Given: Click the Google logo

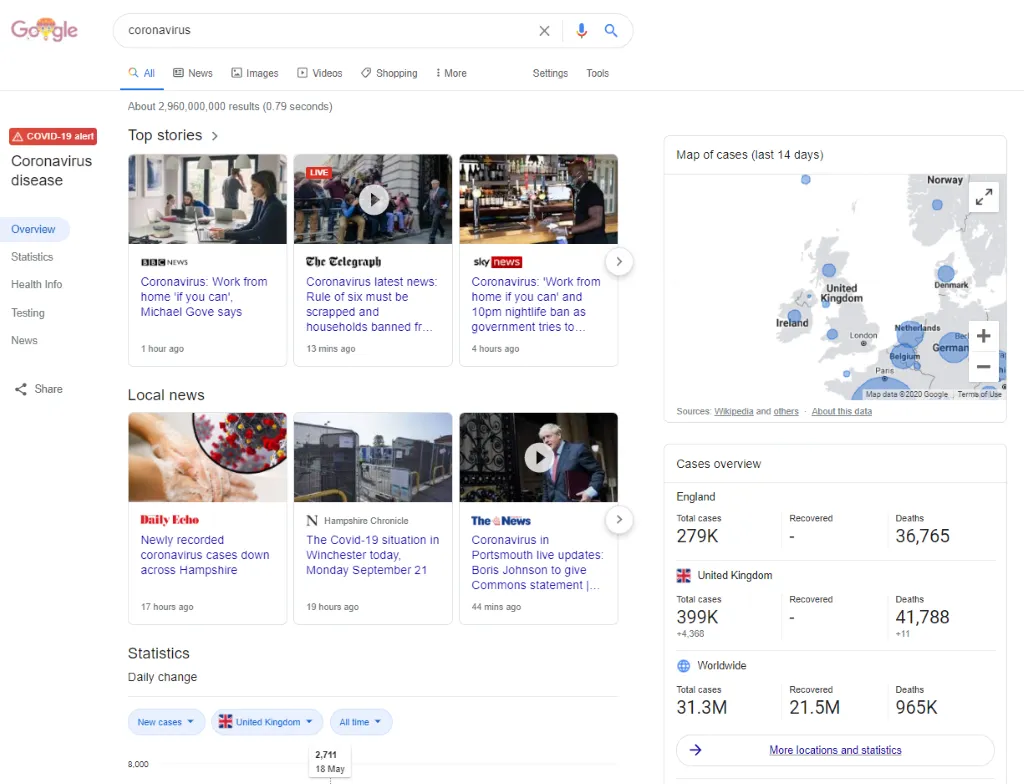Looking at the screenshot, I should click(44, 30).
